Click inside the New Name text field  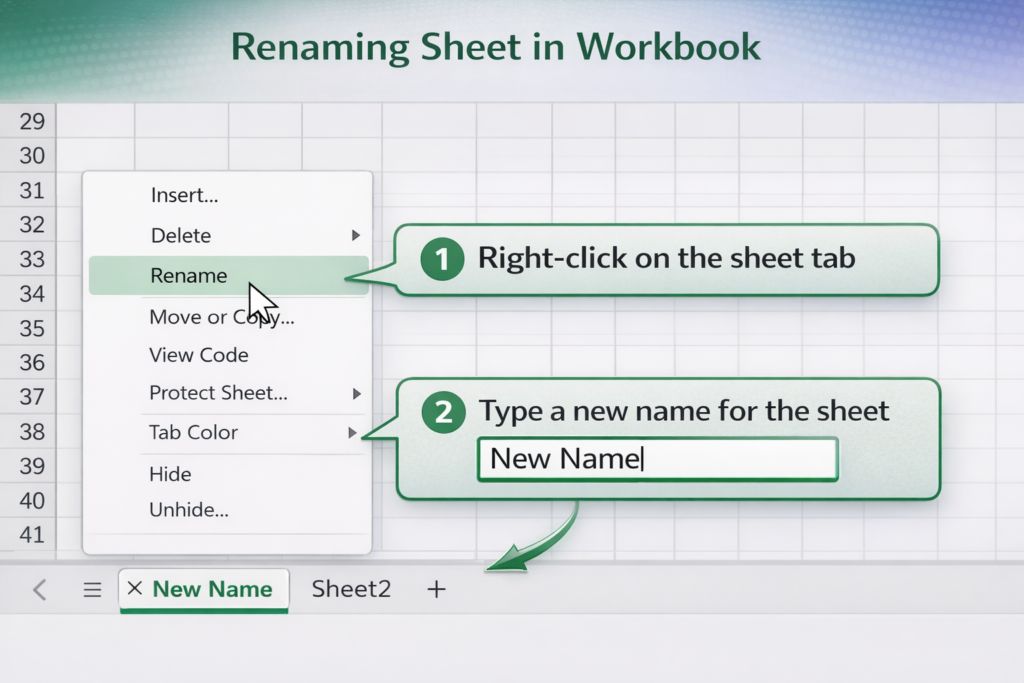(x=657, y=458)
